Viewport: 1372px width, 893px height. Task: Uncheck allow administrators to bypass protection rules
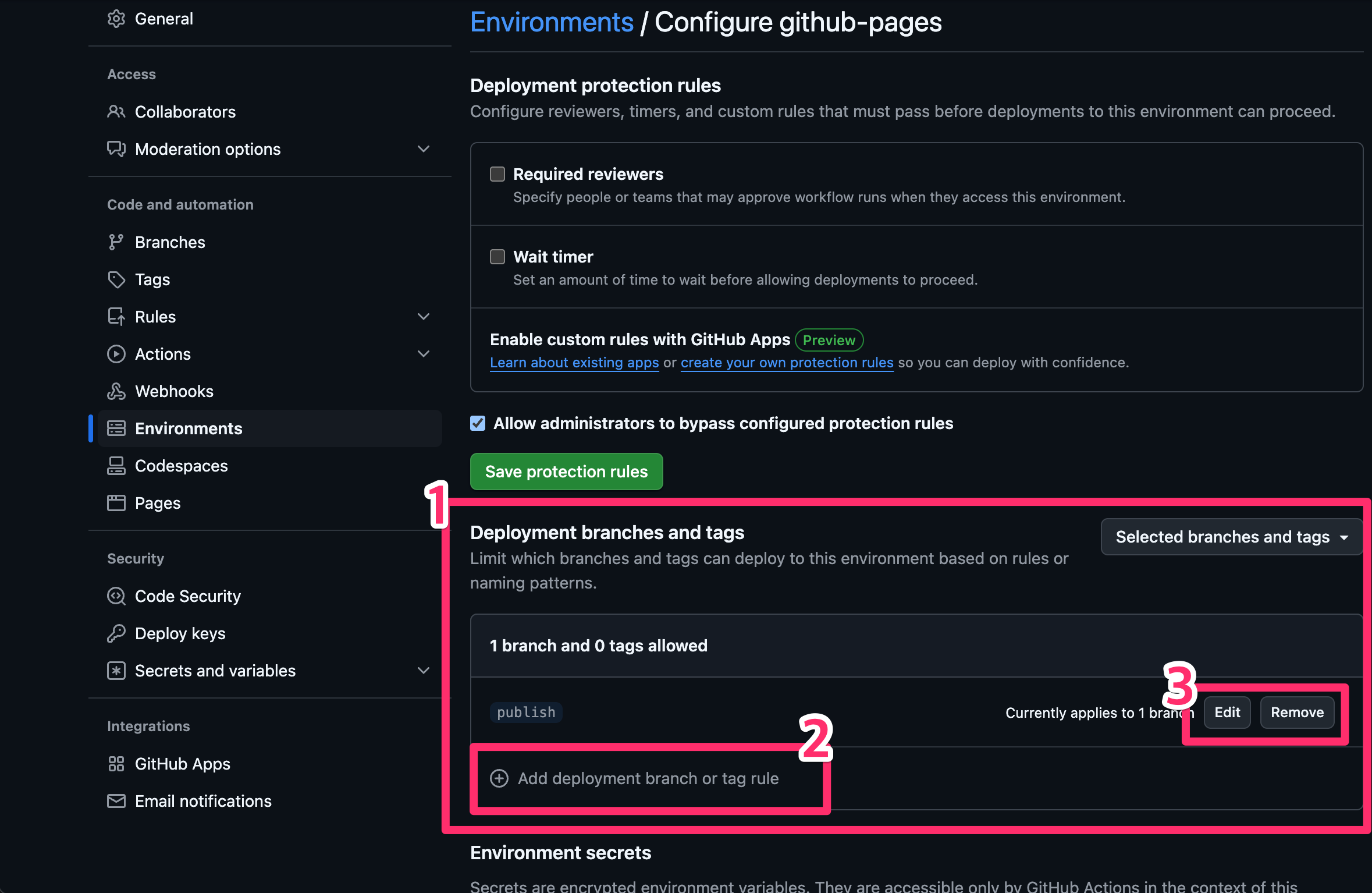pos(477,423)
